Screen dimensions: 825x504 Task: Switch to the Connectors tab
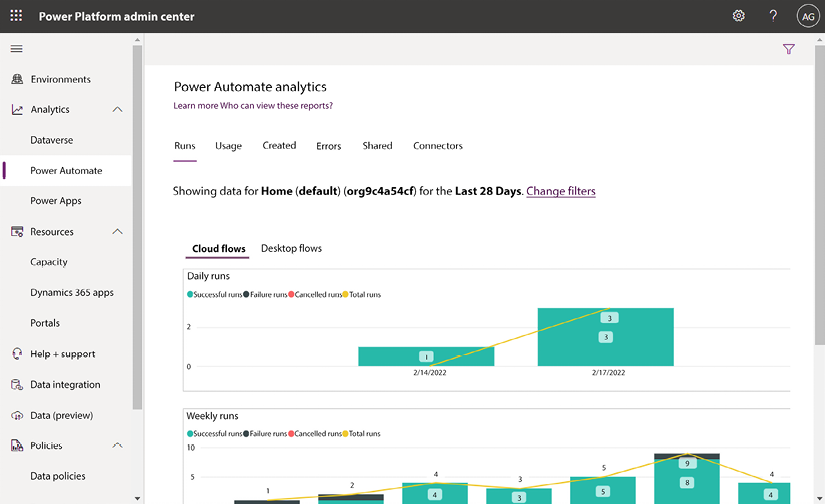pos(438,146)
